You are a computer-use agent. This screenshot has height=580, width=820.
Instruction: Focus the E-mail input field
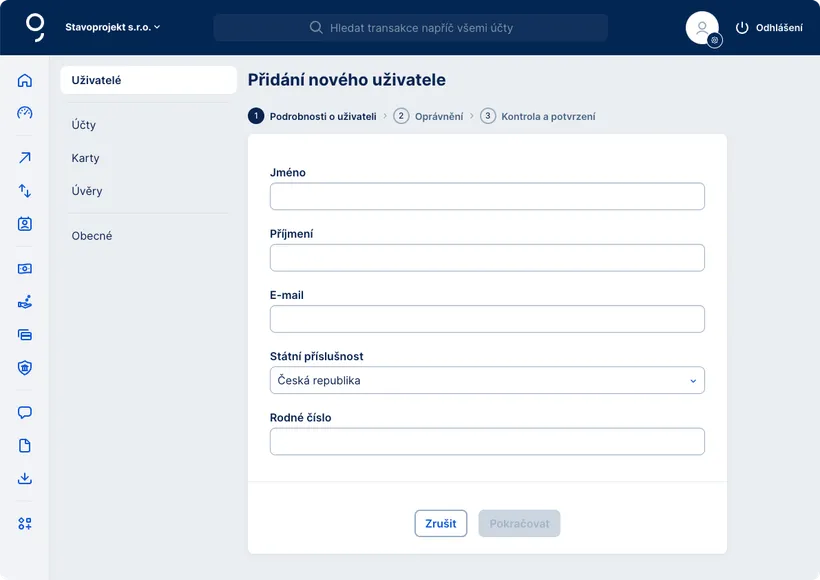(487, 319)
